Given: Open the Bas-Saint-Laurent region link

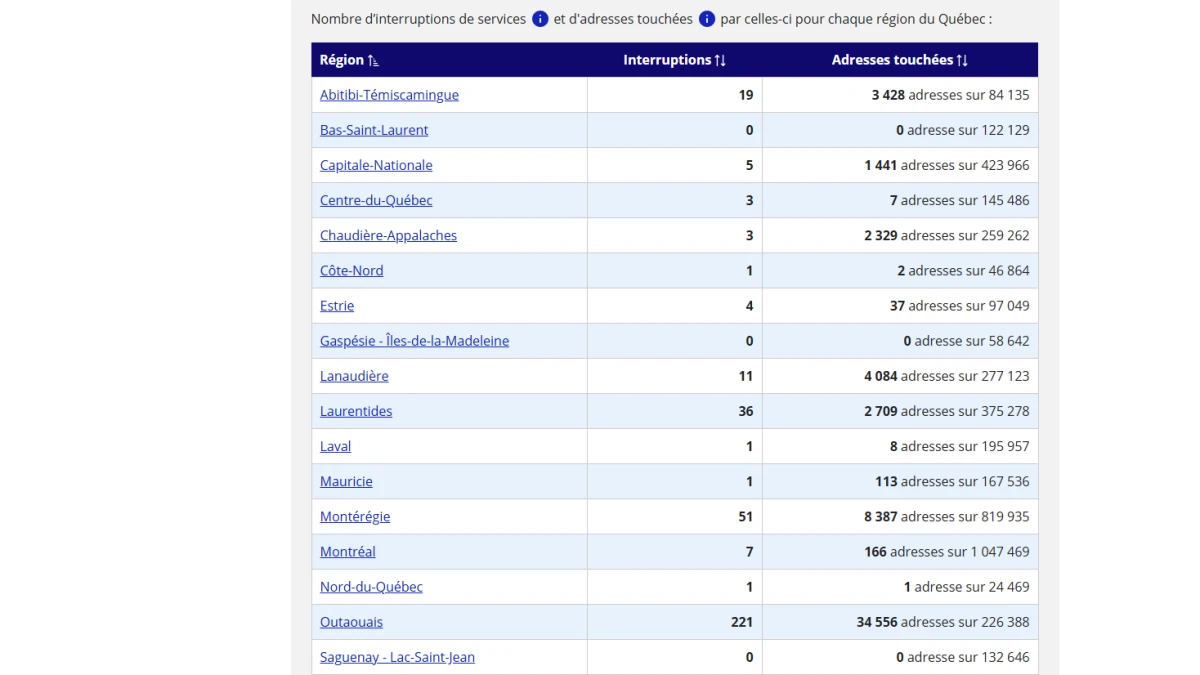Looking at the screenshot, I should pyautogui.click(x=374, y=130).
